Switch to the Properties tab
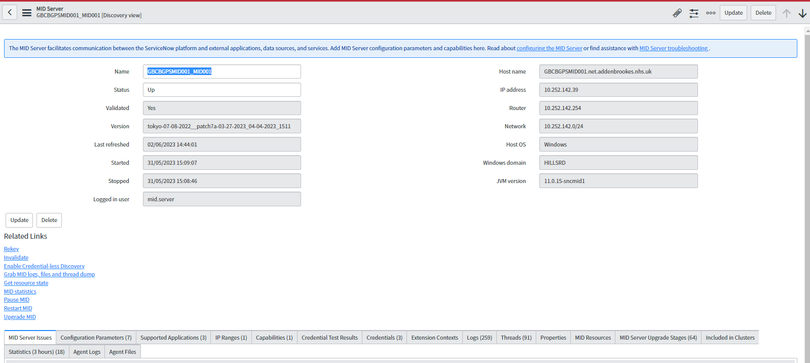This screenshot has width=810, height=363. (x=553, y=338)
